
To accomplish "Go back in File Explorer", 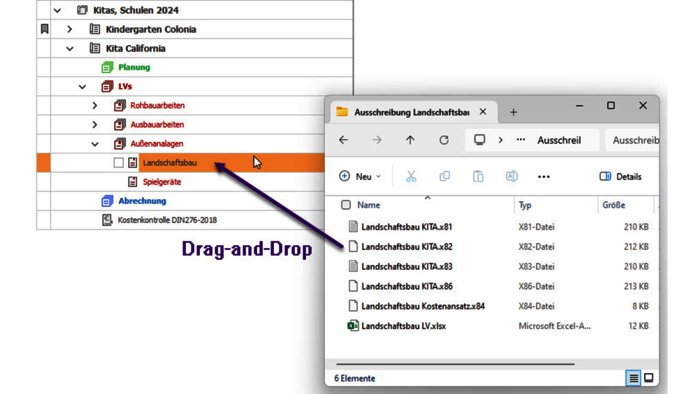I will 343,140.
